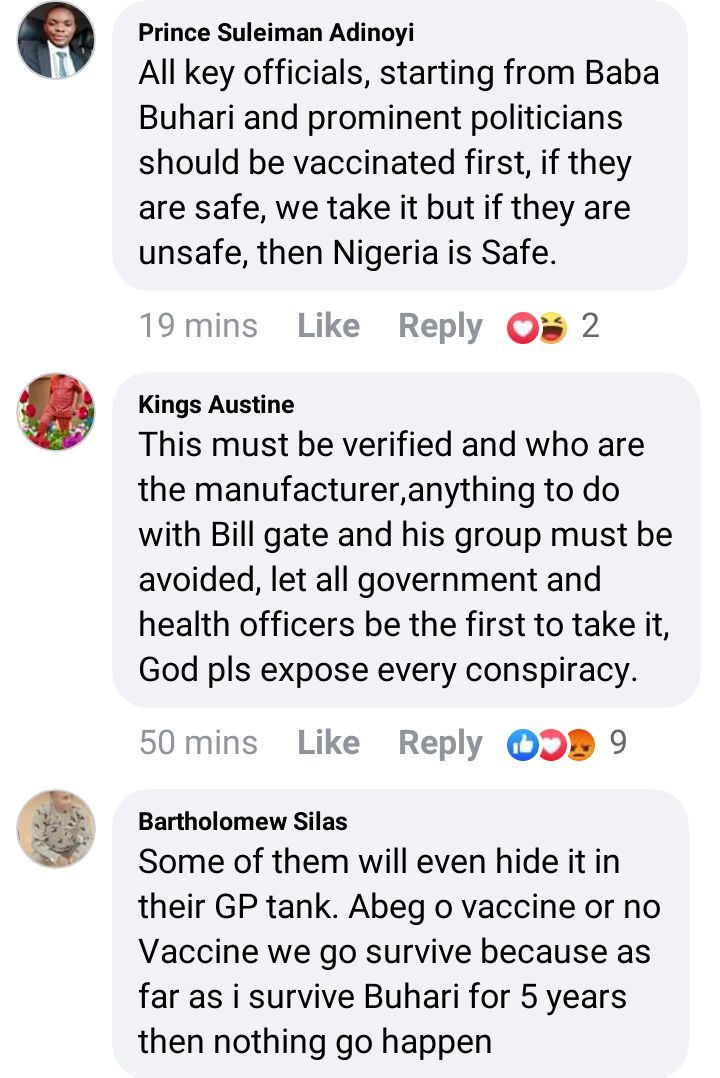
Task: Click the Kings Austine name link
Action: [216, 404]
